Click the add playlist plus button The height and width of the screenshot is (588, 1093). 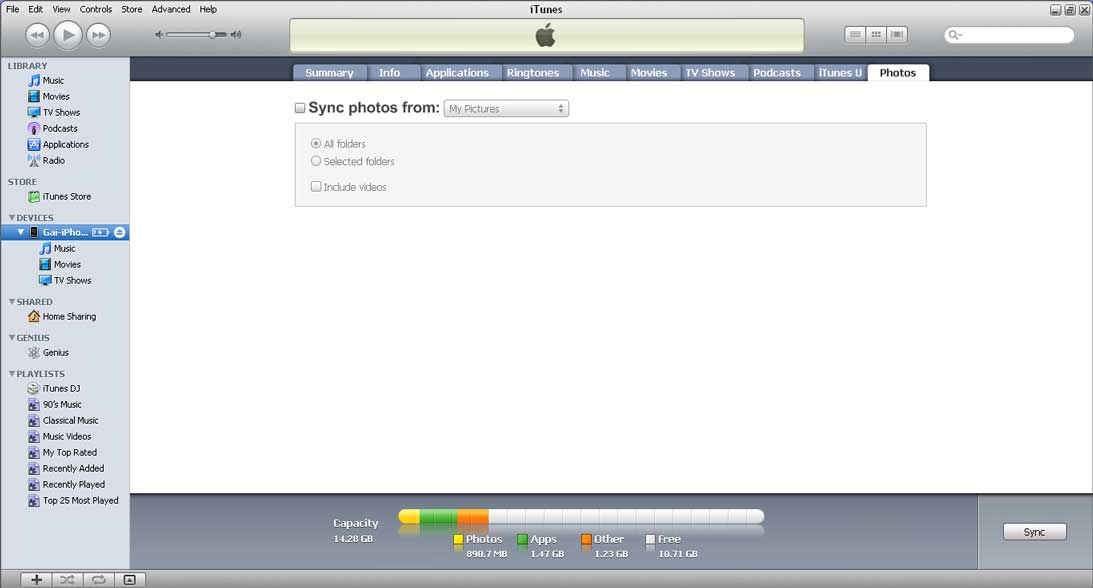pyautogui.click(x=37, y=580)
